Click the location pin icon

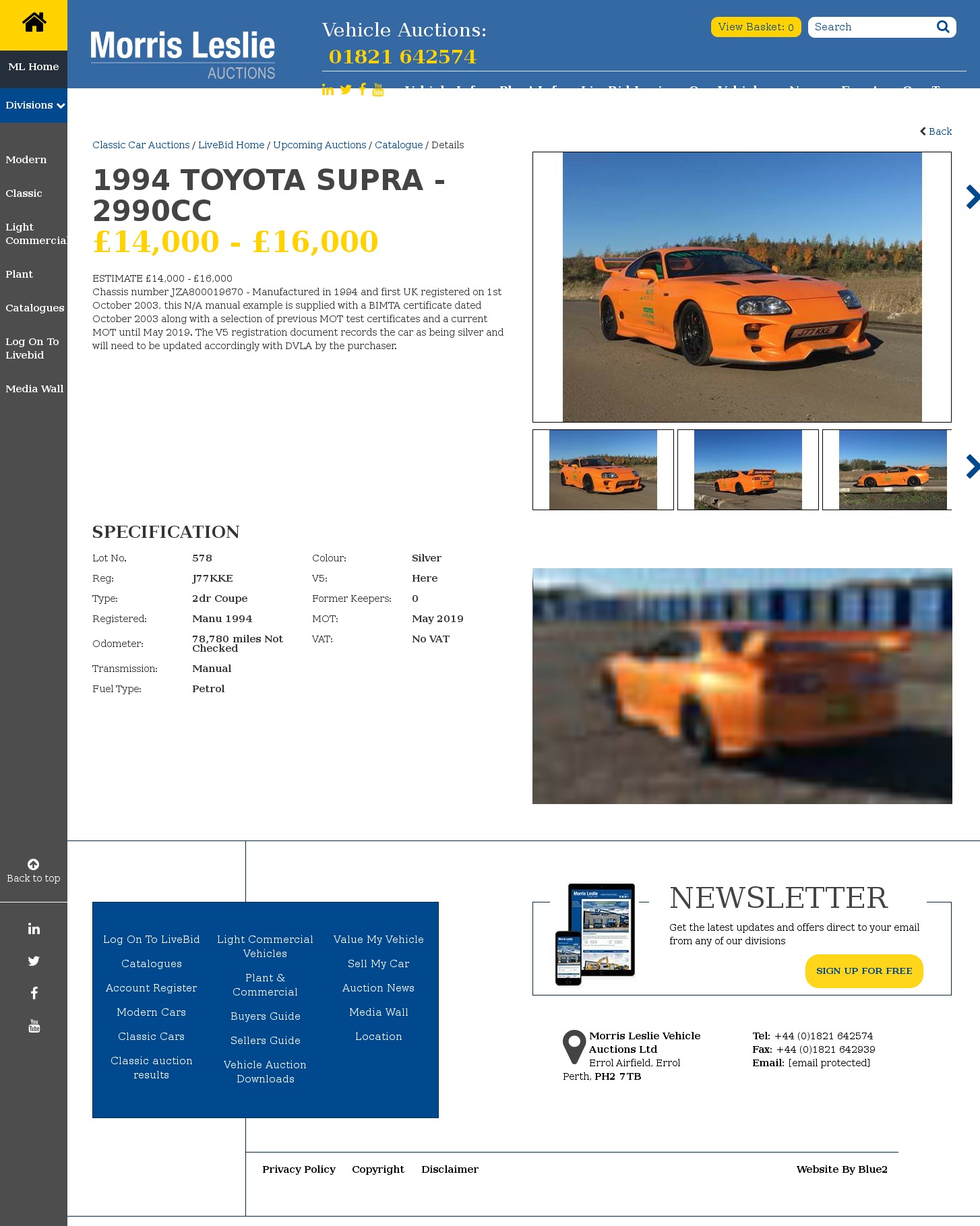pos(574,1047)
